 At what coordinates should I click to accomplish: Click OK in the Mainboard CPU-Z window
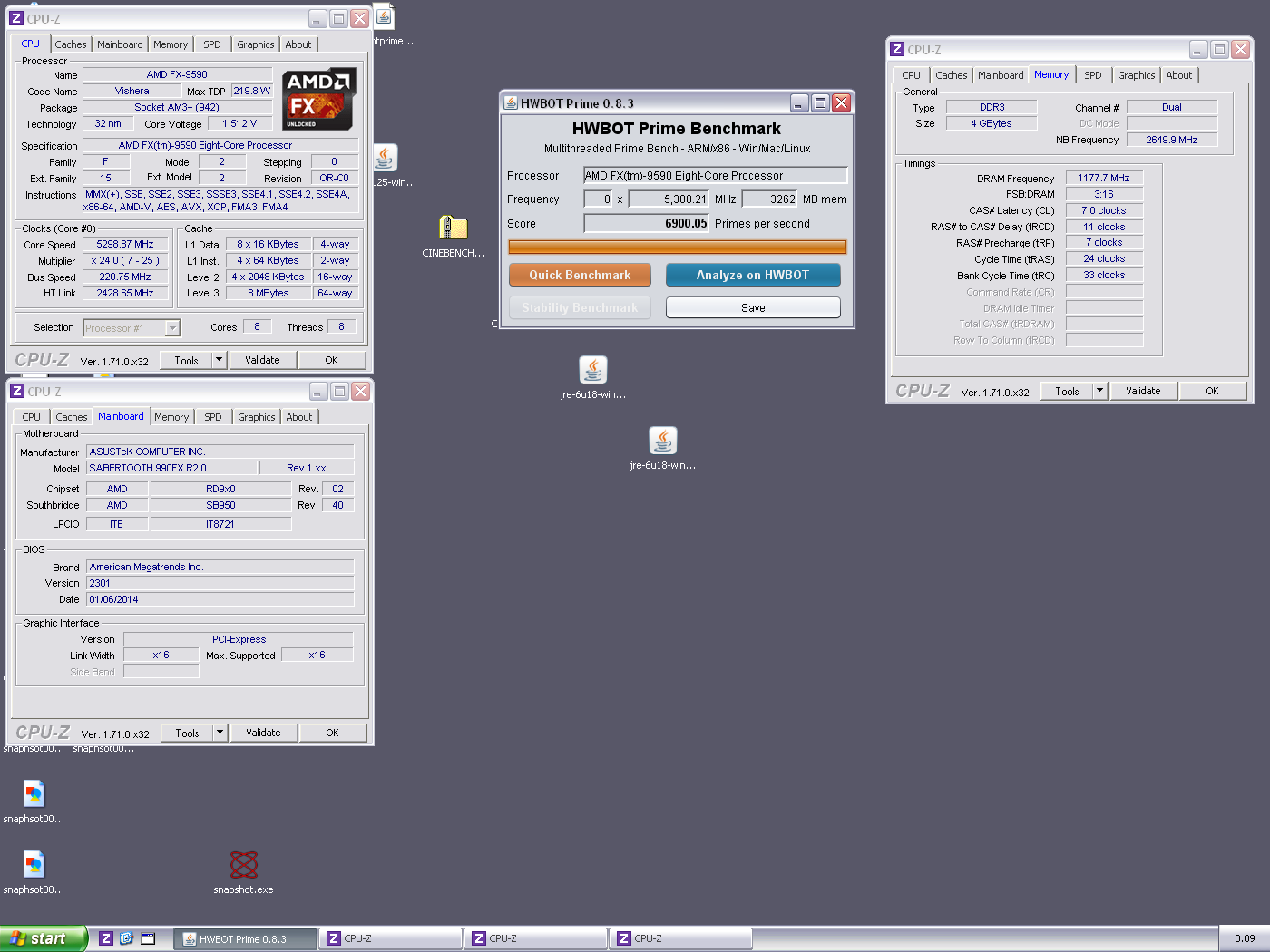pos(332,733)
